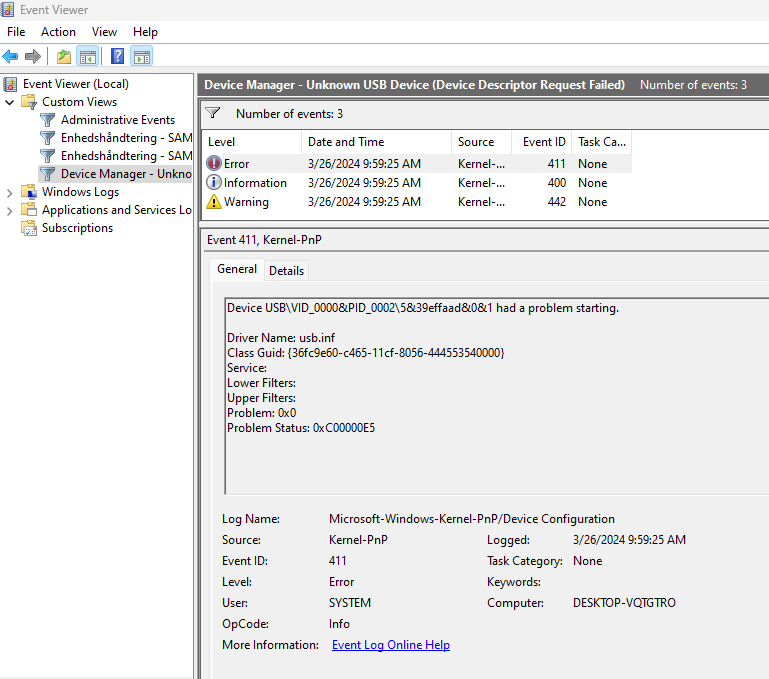Open the Help menu

[145, 32]
